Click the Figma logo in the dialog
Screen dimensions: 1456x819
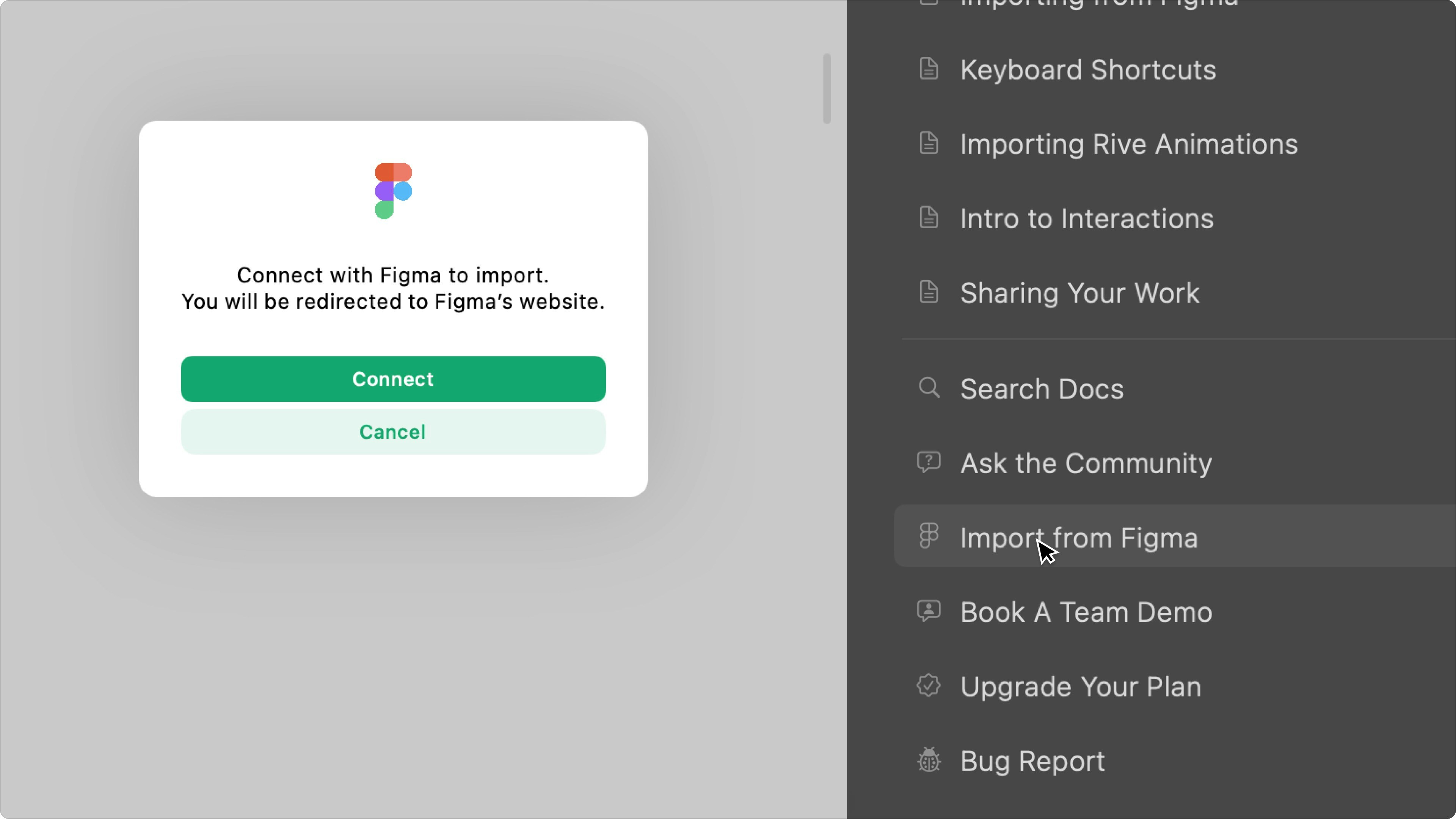pyautogui.click(x=393, y=190)
